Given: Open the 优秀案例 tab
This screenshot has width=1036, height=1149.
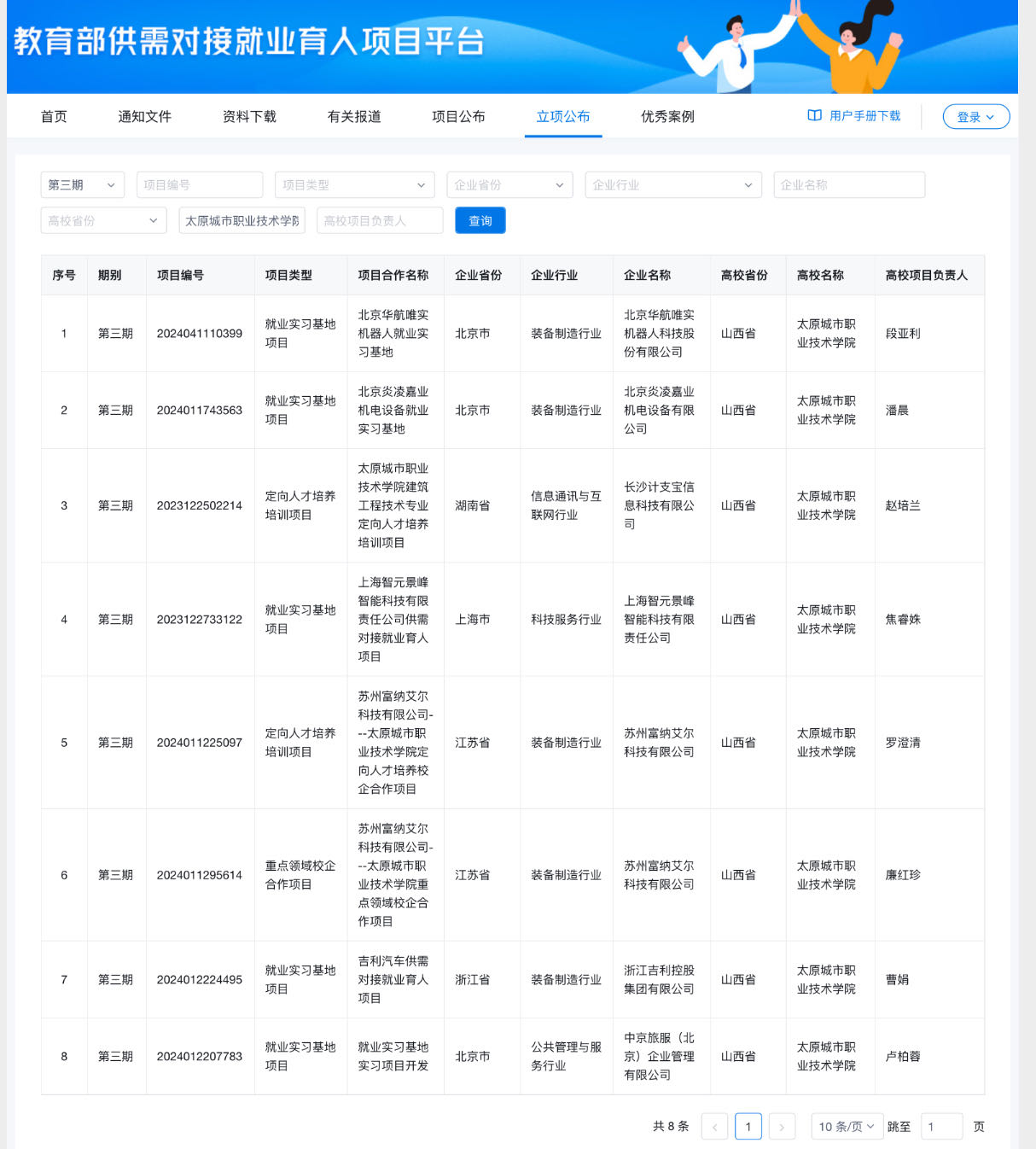Looking at the screenshot, I should (667, 117).
